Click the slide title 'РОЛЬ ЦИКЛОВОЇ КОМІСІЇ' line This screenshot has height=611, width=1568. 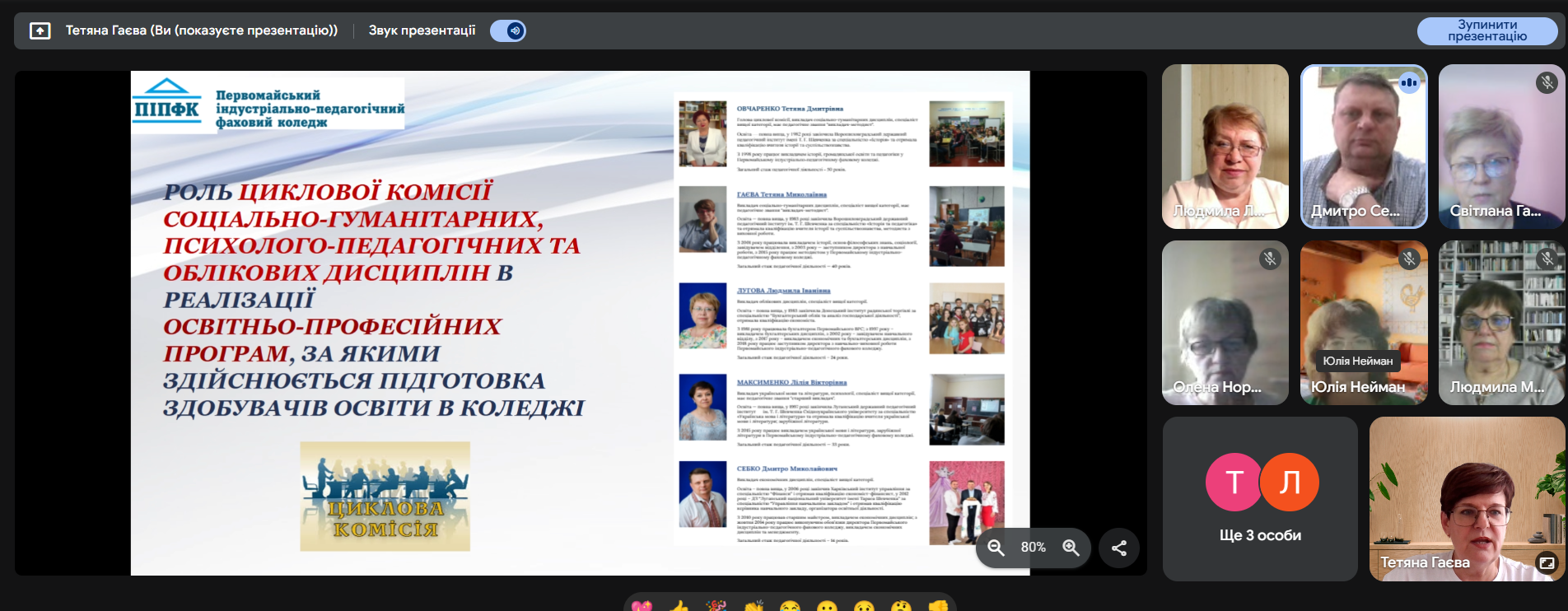click(328, 192)
